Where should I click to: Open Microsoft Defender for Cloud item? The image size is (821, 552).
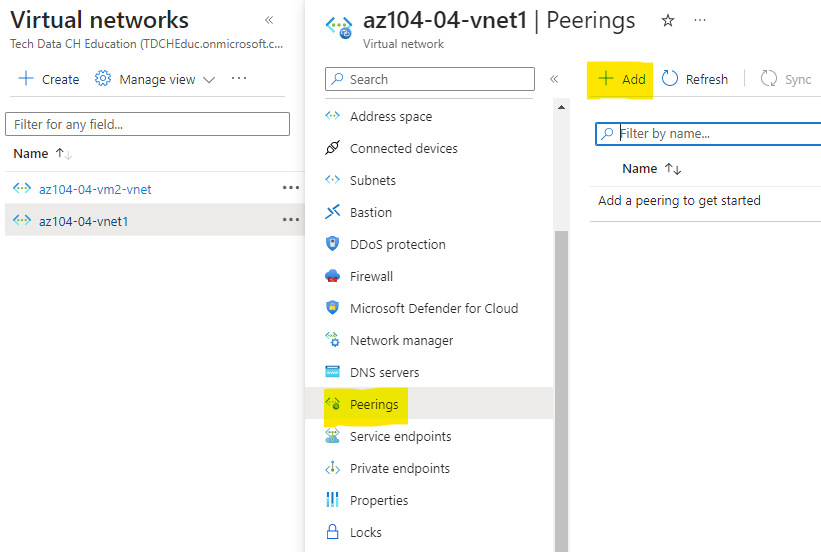434,308
